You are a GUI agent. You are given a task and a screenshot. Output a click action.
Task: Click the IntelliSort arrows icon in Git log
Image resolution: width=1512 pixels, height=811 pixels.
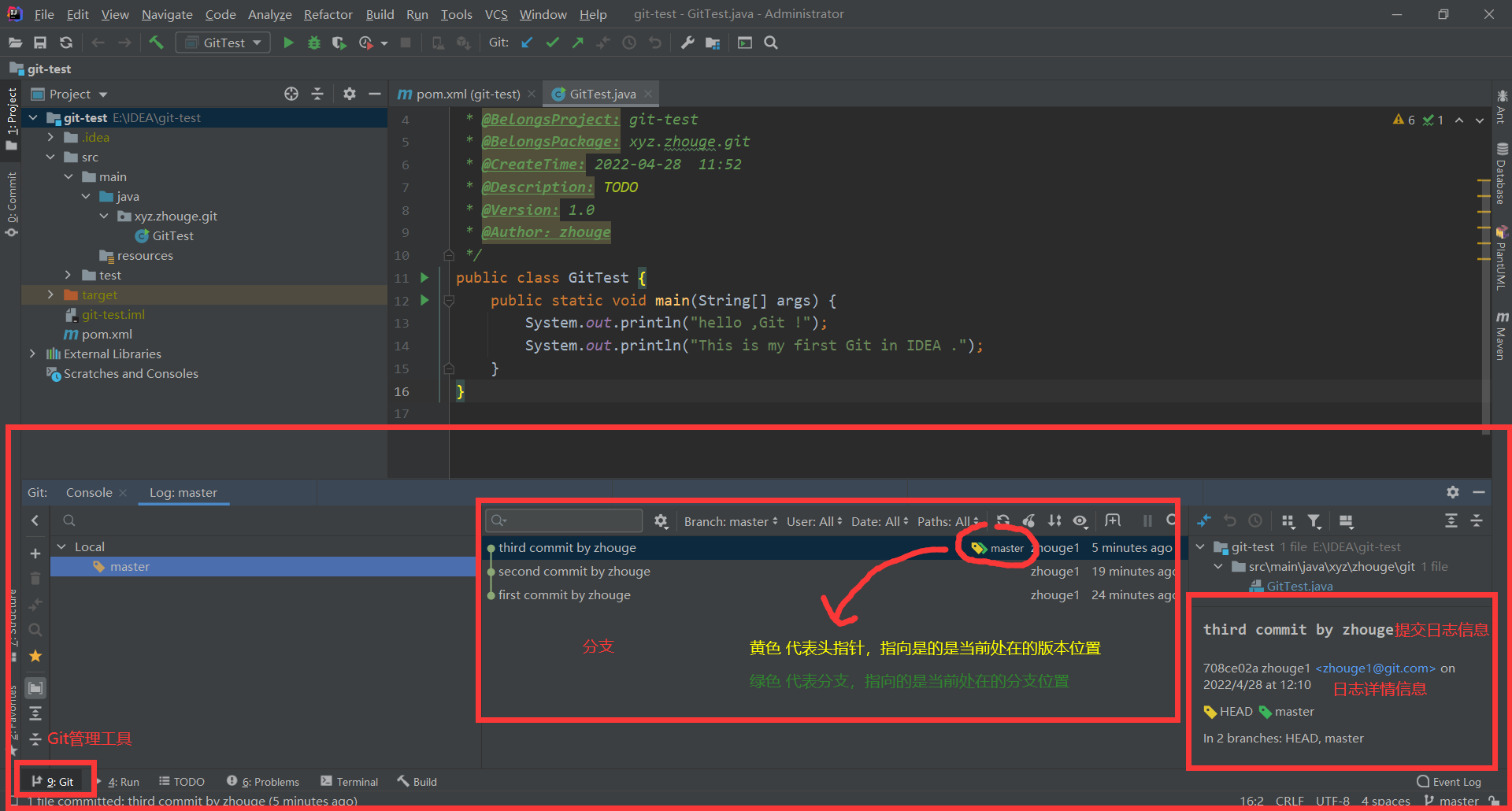click(x=1054, y=520)
